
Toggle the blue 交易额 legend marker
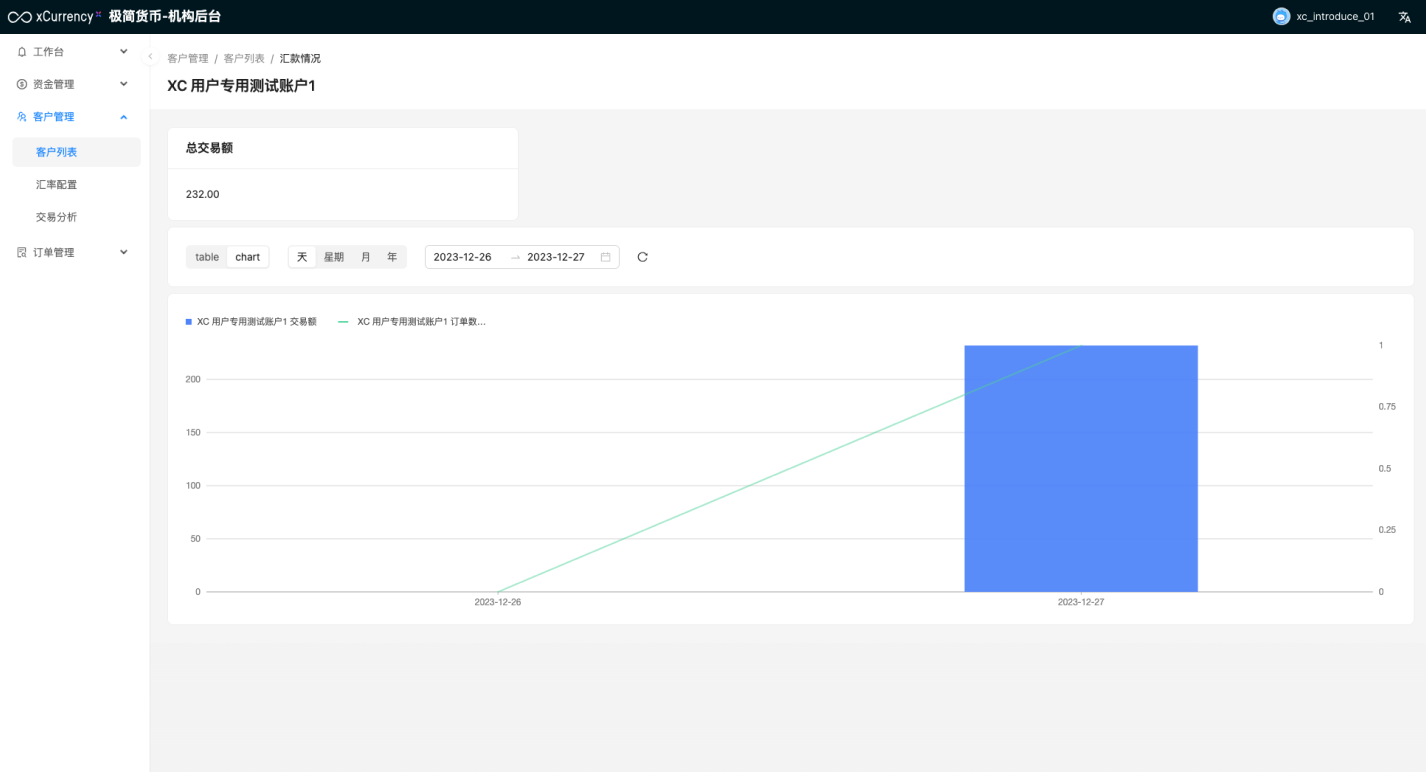[x=188, y=322]
